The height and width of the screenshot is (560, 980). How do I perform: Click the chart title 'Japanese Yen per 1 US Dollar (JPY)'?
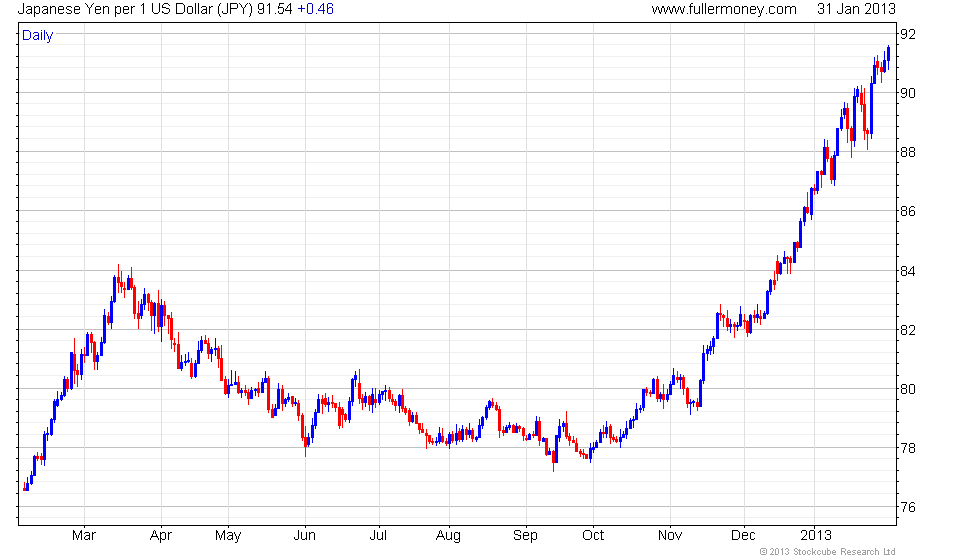click(136, 9)
